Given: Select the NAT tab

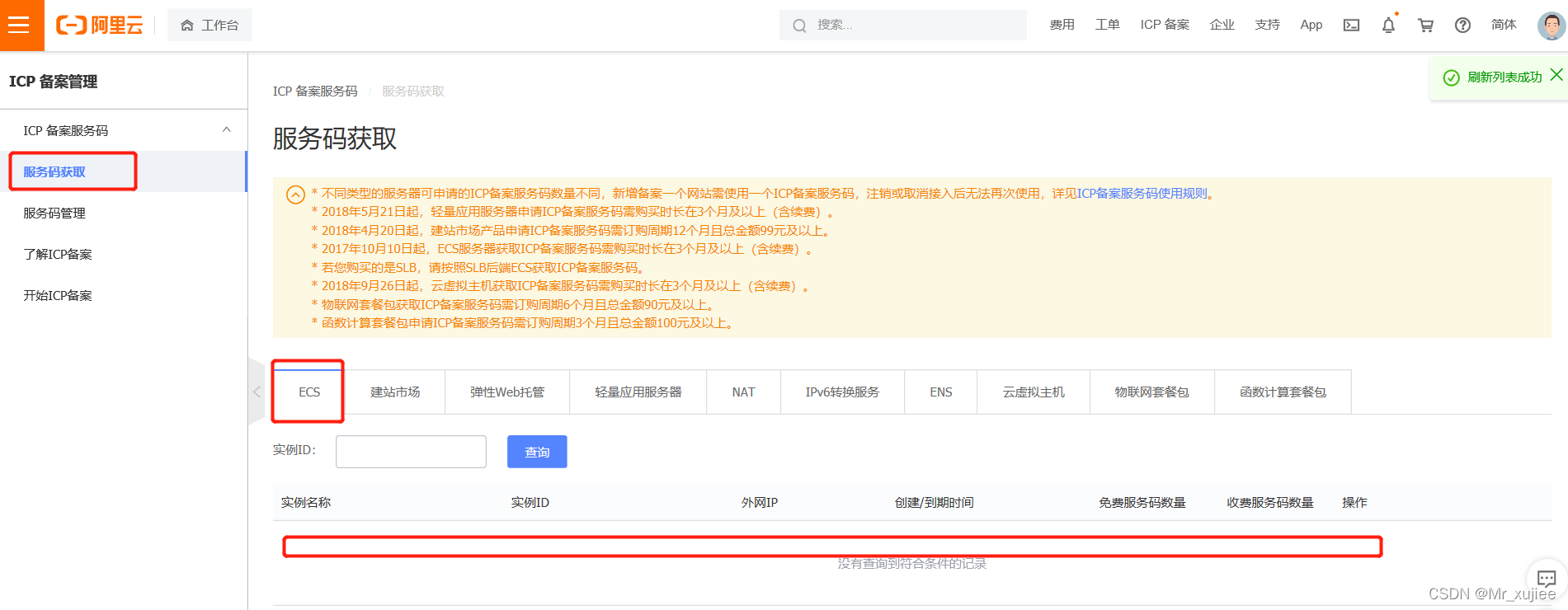Looking at the screenshot, I should (x=743, y=392).
